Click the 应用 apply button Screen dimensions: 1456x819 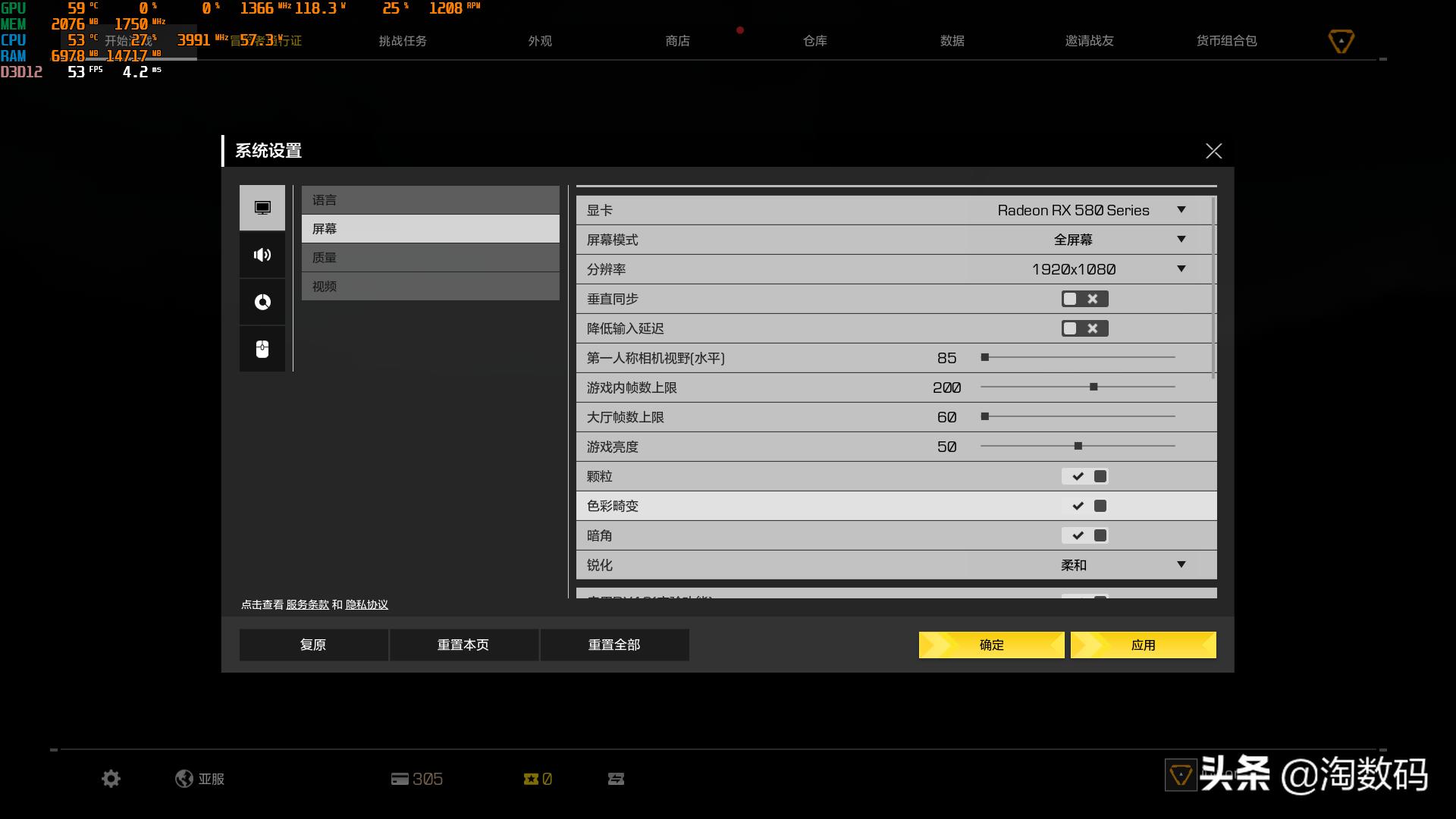pyautogui.click(x=1142, y=645)
